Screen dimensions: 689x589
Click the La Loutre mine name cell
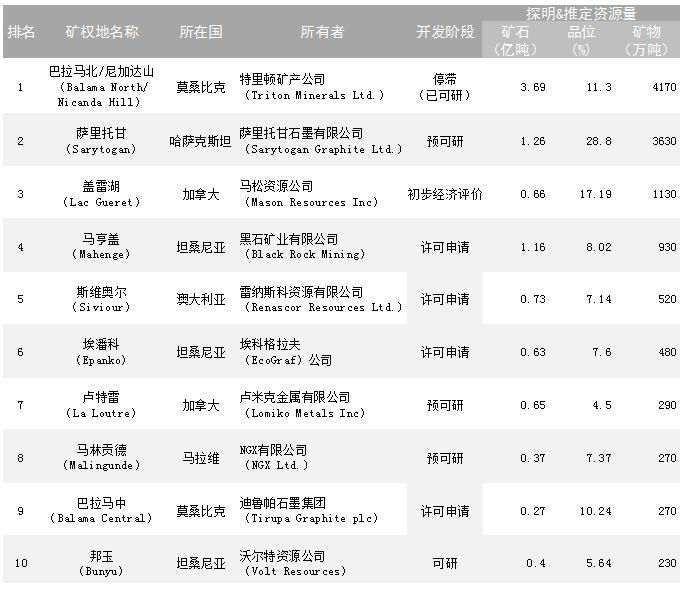[101, 405]
